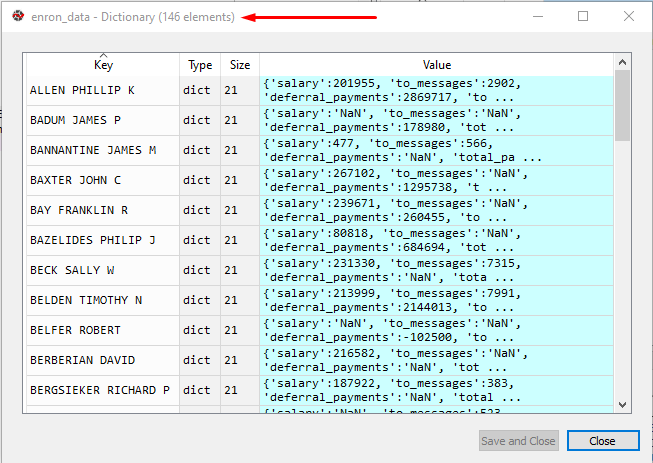Open value cell for BAY FRANKLIN R
The width and height of the screenshot is (653, 463).
(436, 210)
